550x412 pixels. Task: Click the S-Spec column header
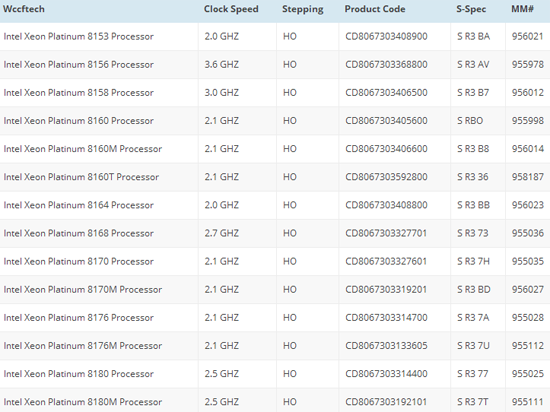471,9
